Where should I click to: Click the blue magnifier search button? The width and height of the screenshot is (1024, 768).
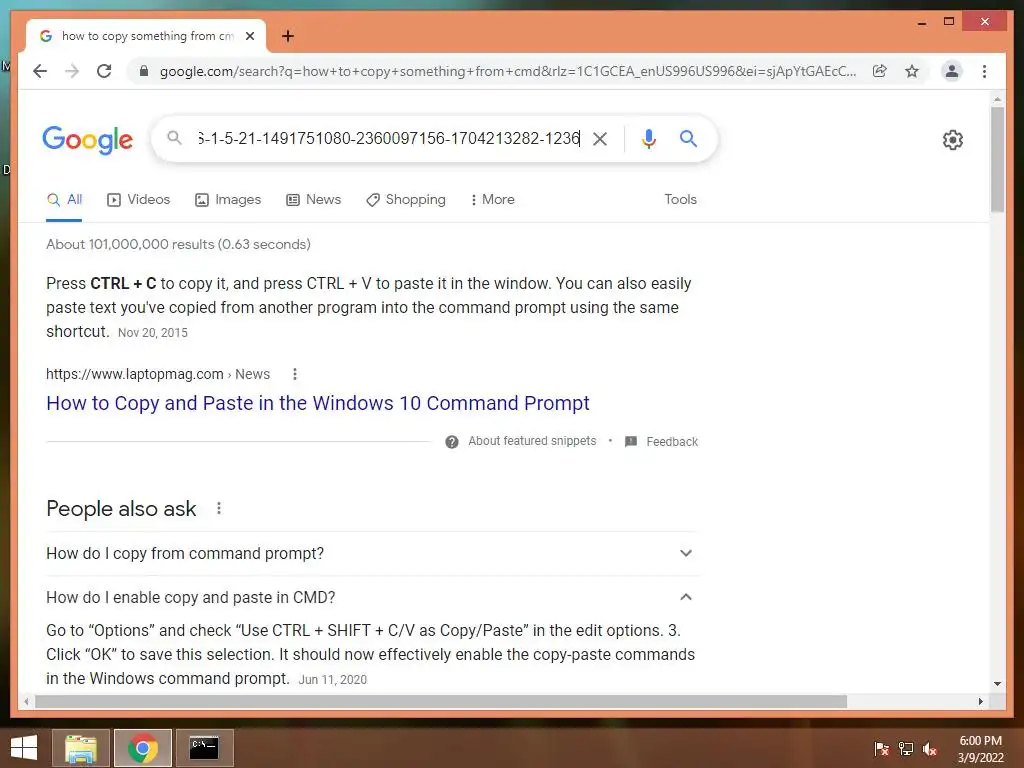pyautogui.click(x=688, y=138)
